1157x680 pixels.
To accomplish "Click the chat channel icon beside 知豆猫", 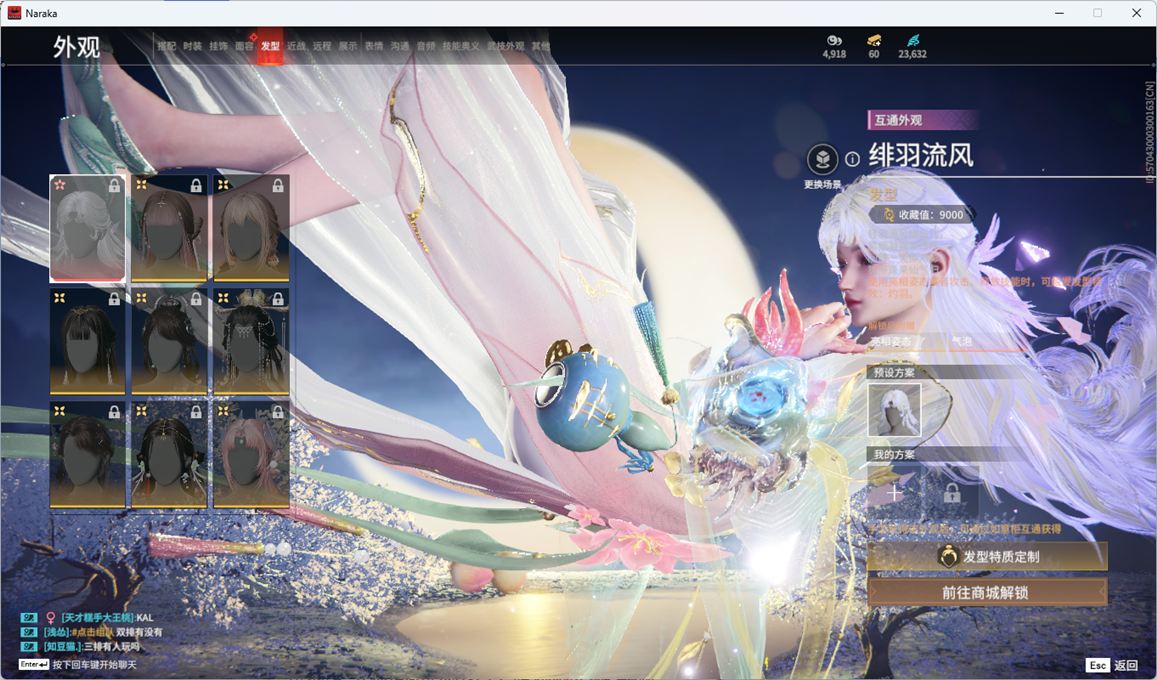I will pyautogui.click(x=29, y=647).
